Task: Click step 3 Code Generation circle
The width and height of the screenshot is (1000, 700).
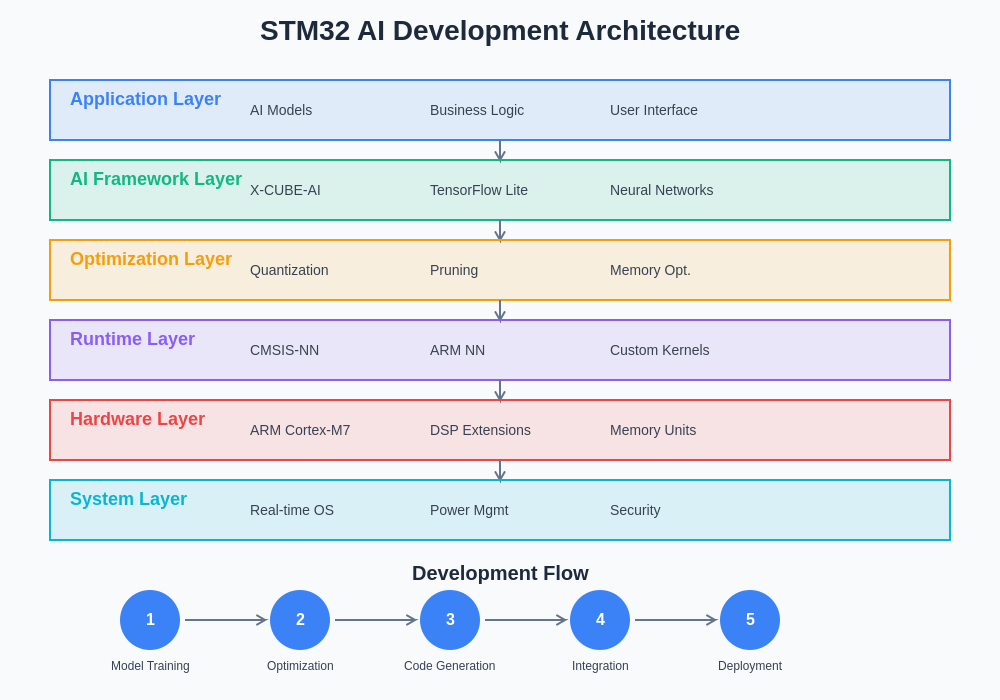Action: tap(450, 620)
